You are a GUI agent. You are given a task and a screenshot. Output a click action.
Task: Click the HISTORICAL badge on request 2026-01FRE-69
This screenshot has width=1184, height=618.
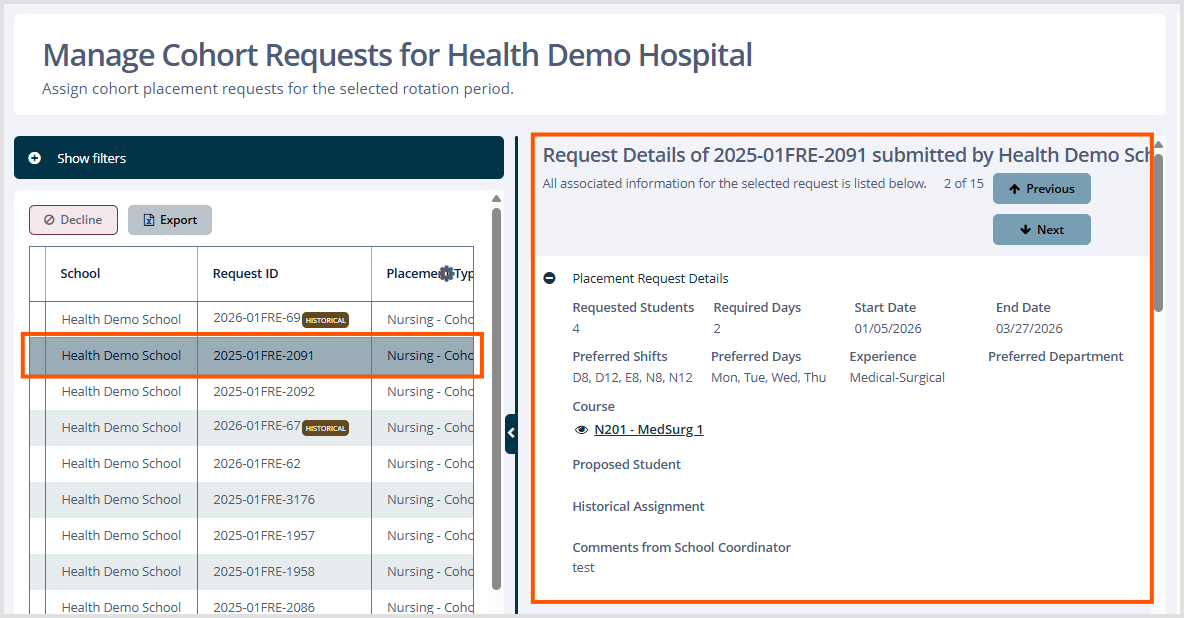[x=326, y=320]
